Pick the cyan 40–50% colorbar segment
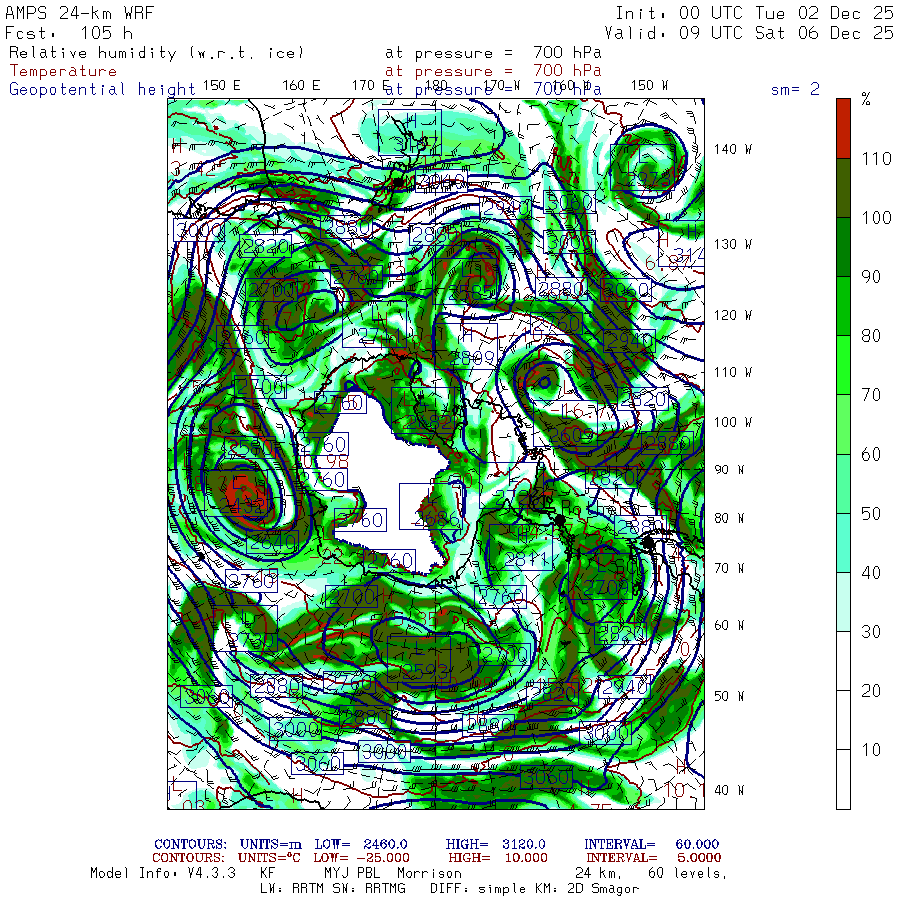The width and height of the screenshot is (900, 900). click(x=843, y=541)
